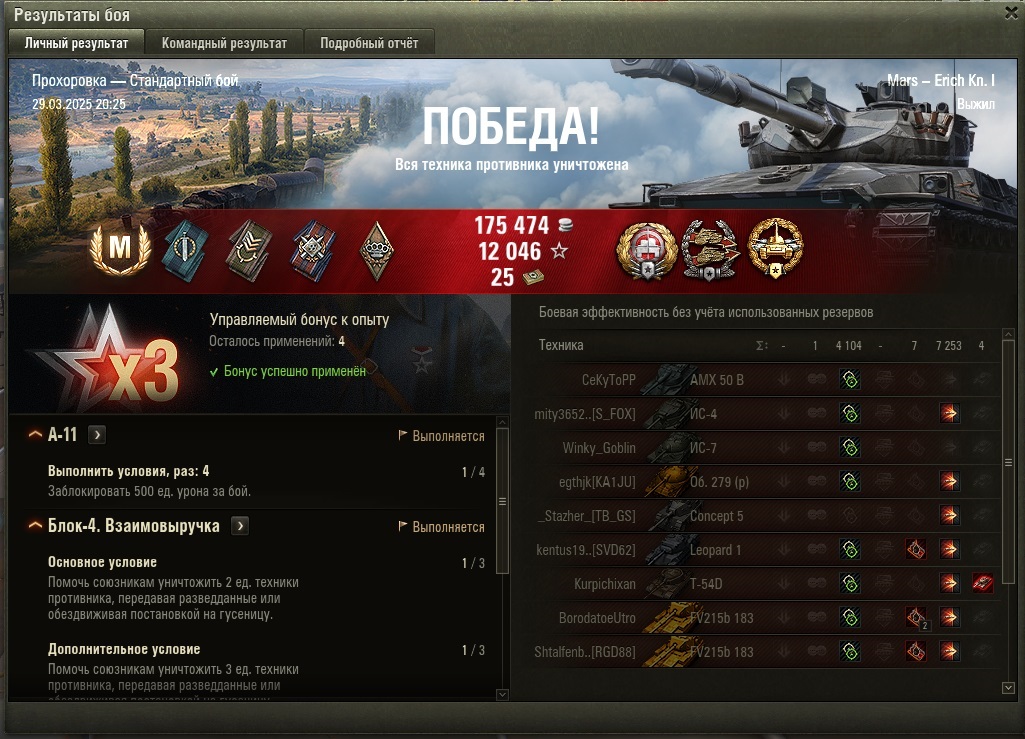Click scroll down arrow of missions list
1025x739 pixels.
pos(502,695)
